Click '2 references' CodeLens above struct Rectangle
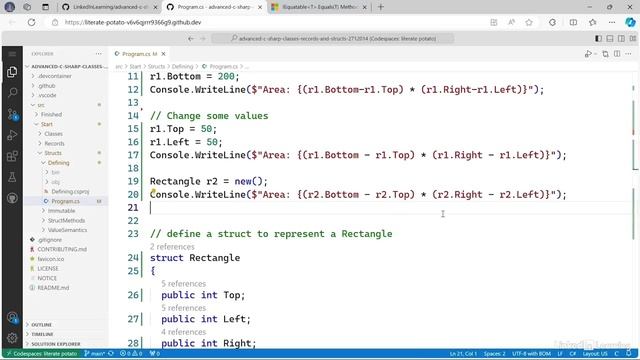The width and height of the screenshot is (640, 360). [172, 247]
